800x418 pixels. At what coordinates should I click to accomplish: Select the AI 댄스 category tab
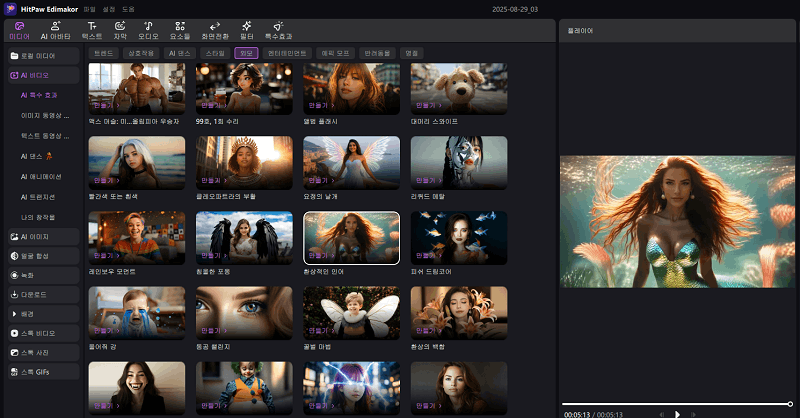(x=181, y=53)
